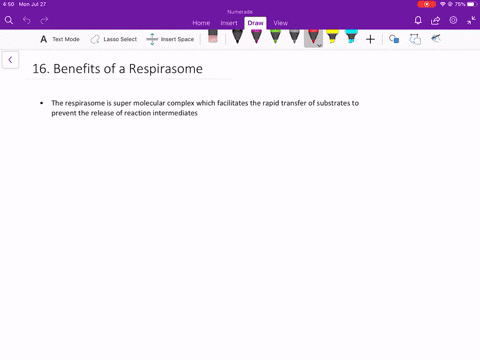
Task: Open the settings gear
Action: pyautogui.click(x=453, y=20)
